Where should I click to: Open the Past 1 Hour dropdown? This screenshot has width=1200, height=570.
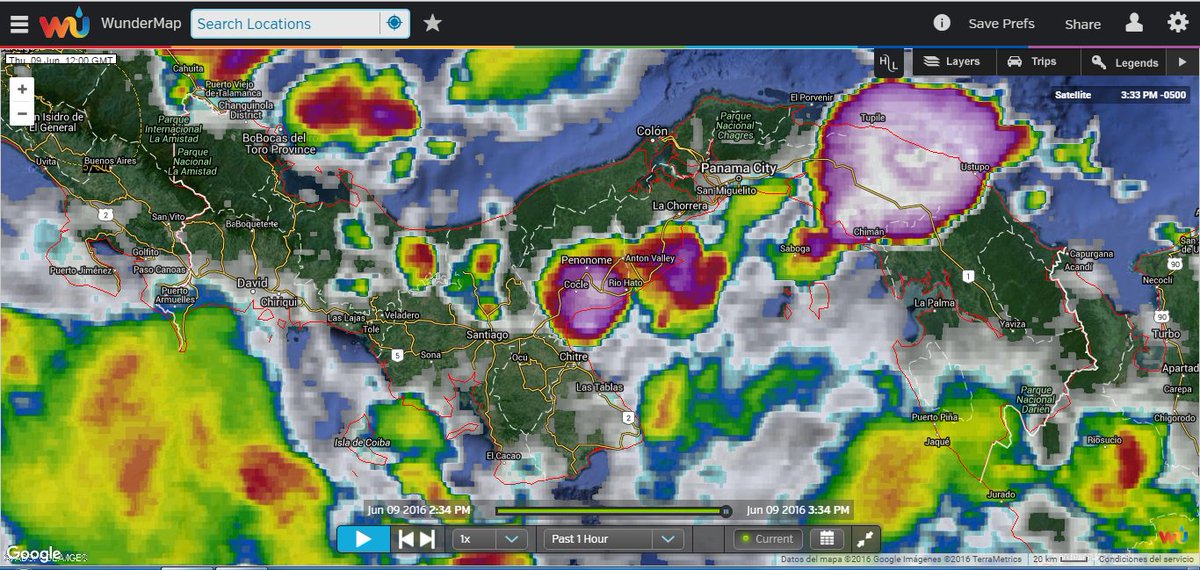pyautogui.click(x=613, y=539)
